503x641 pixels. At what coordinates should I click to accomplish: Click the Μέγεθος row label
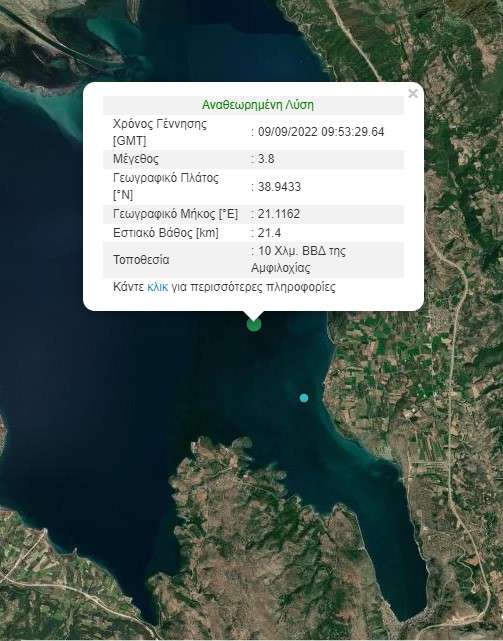(136, 159)
